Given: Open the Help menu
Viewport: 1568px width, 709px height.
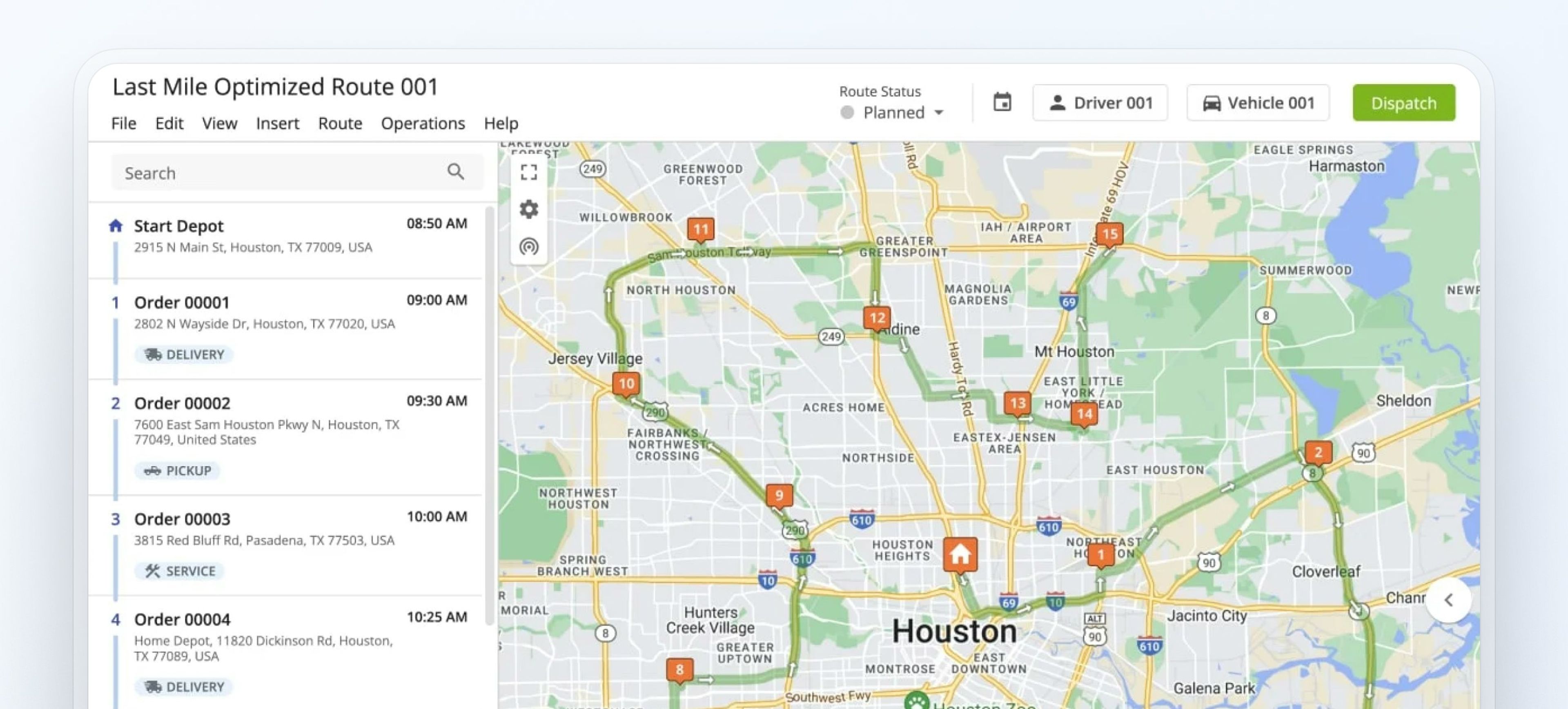Looking at the screenshot, I should tap(501, 124).
